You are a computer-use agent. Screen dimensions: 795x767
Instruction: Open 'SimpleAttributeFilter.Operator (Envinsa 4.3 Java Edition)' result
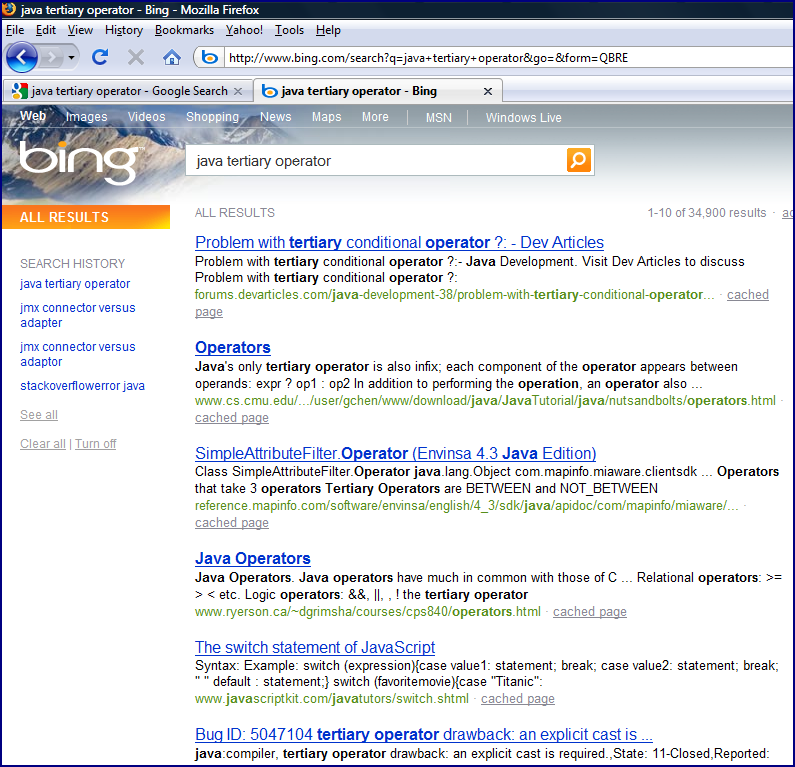pos(395,453)
